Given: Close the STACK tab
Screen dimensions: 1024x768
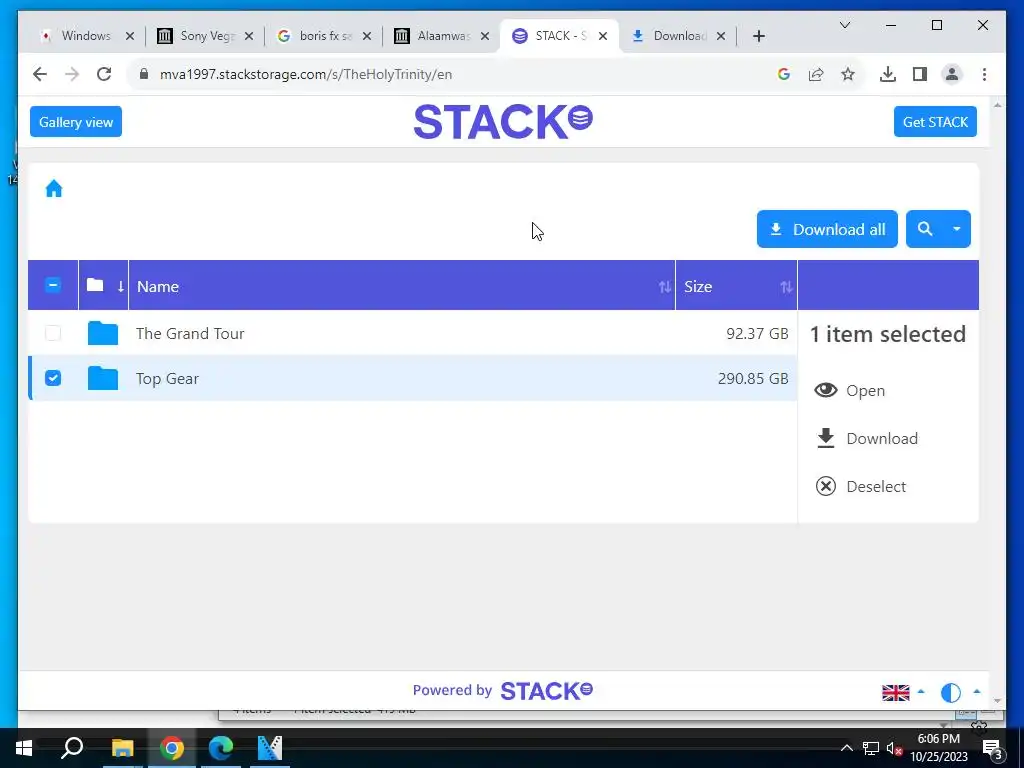Looking at the screenshot, I should click(x=603, y=36).
